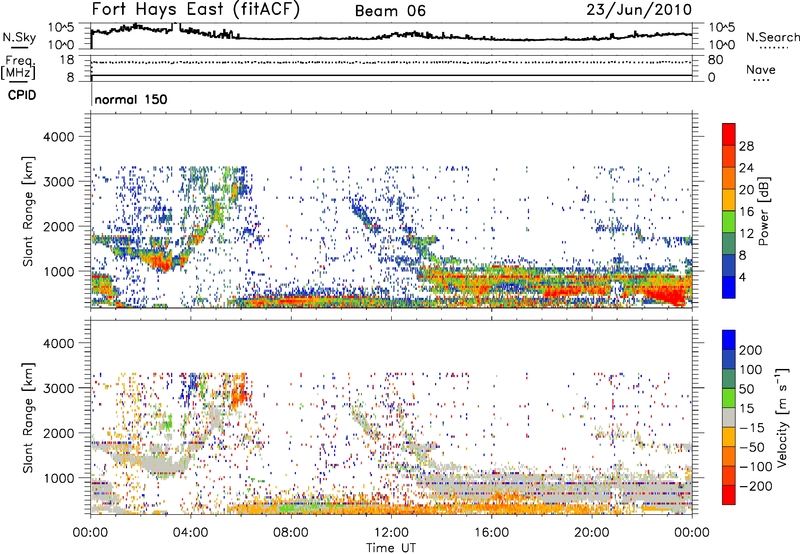Click the '4' tick on the power scale
Image resolution: width=800 pixels, height=554 pixels.
pyautogui.click(x=742, y=277)
